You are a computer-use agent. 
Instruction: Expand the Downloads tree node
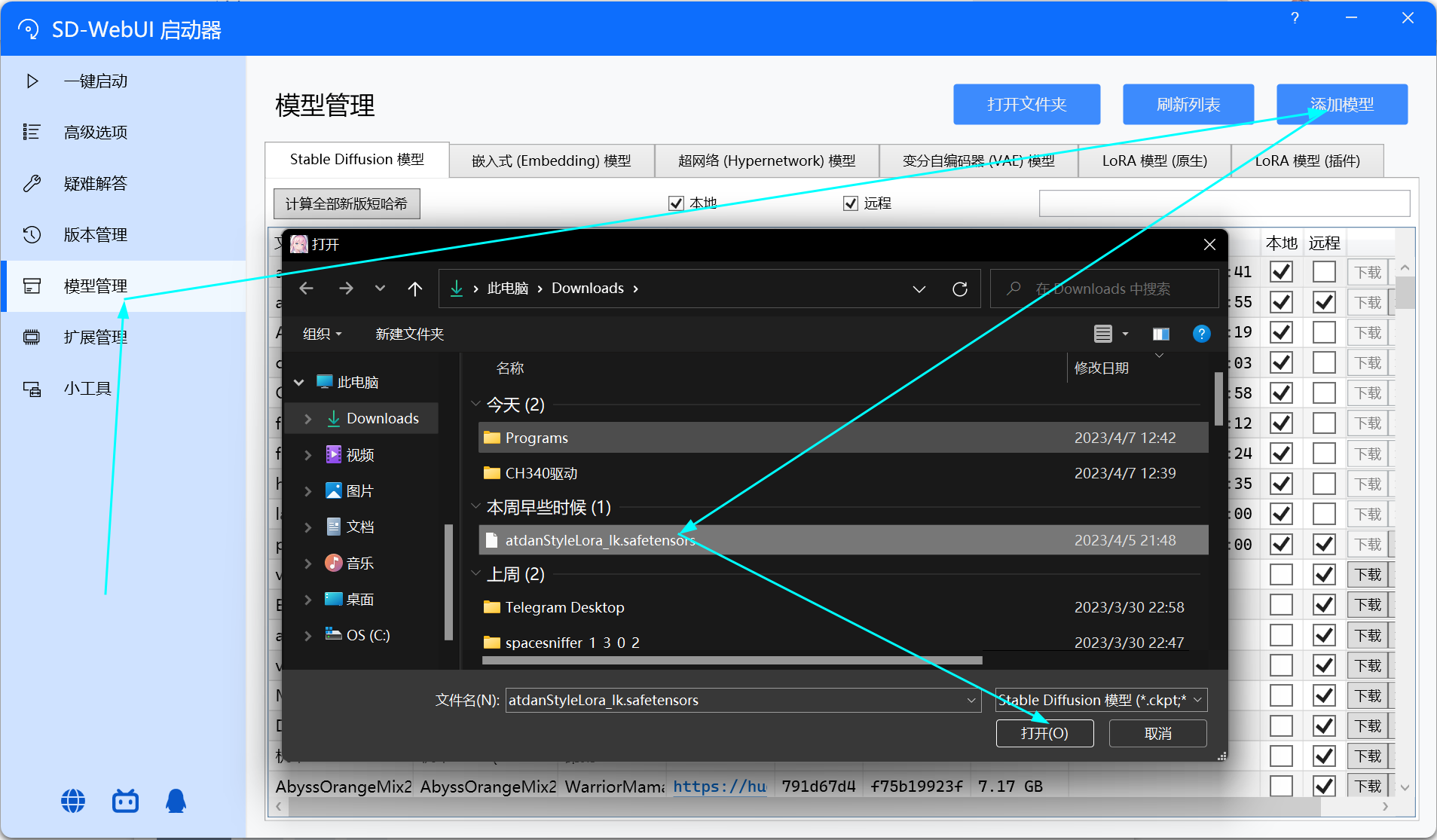[x=307, y=418]
